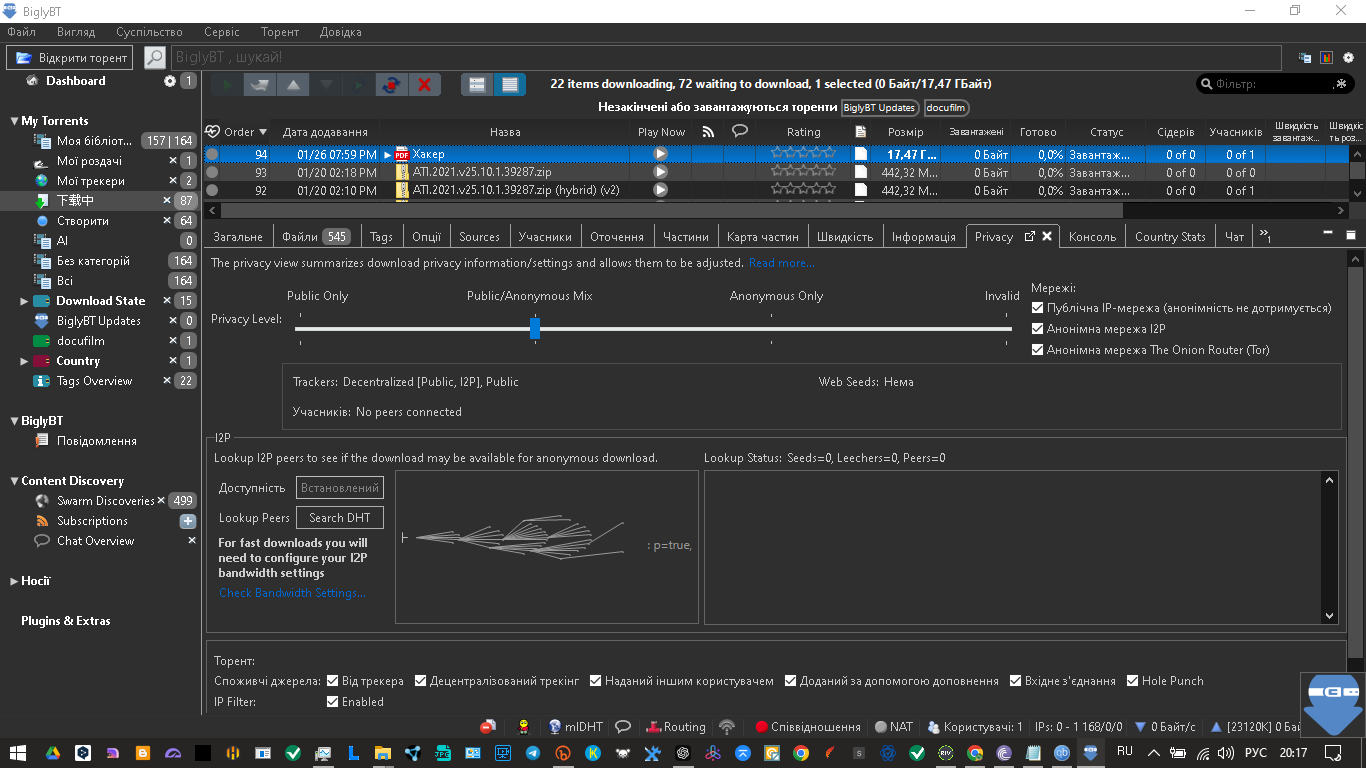
Task: Click the search magnifier icon
Action: 154,58
